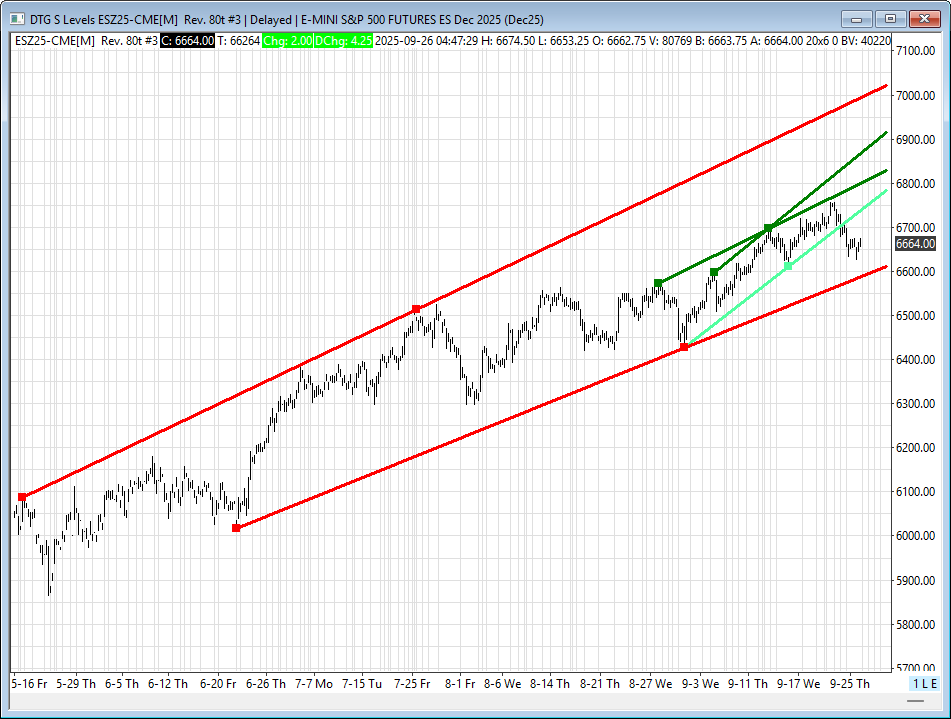Viewport: 951px width, 719px height.
Task: Click the 8-1 Fr date label
Action: click(460, 684)
